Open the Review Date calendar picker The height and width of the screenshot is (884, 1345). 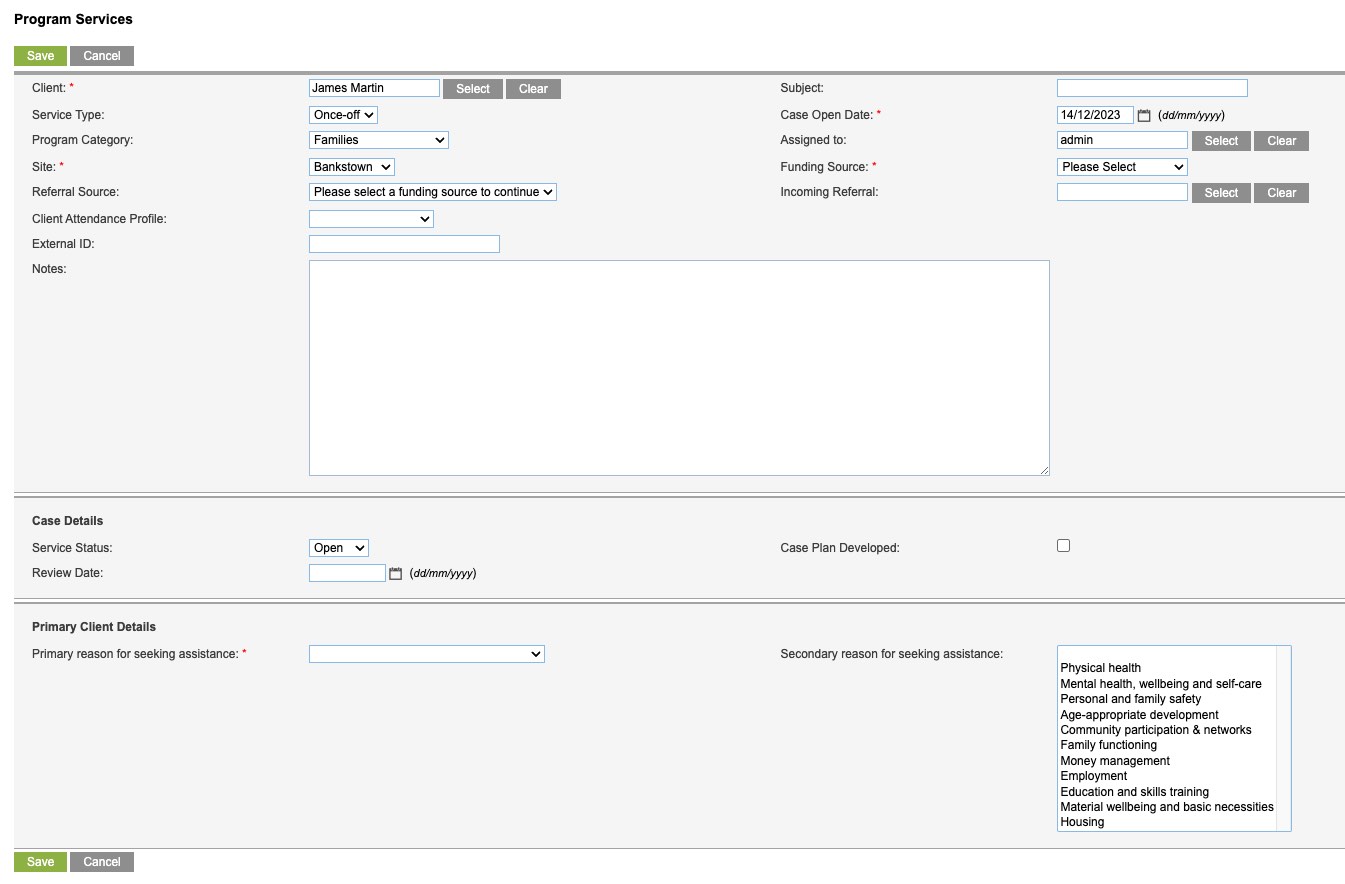(394, 572)
